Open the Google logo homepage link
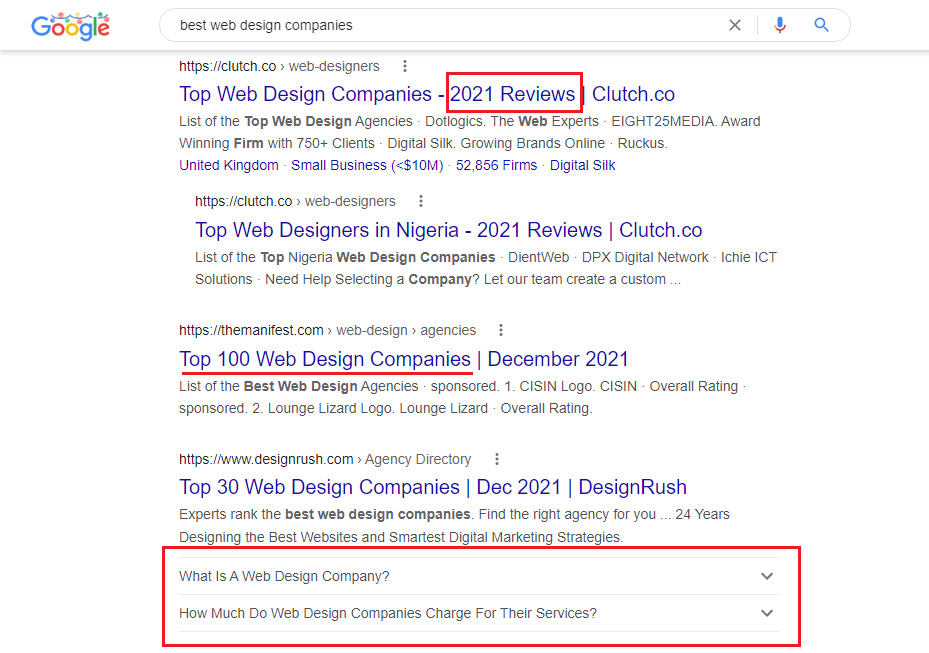 (x=71, y=26)
